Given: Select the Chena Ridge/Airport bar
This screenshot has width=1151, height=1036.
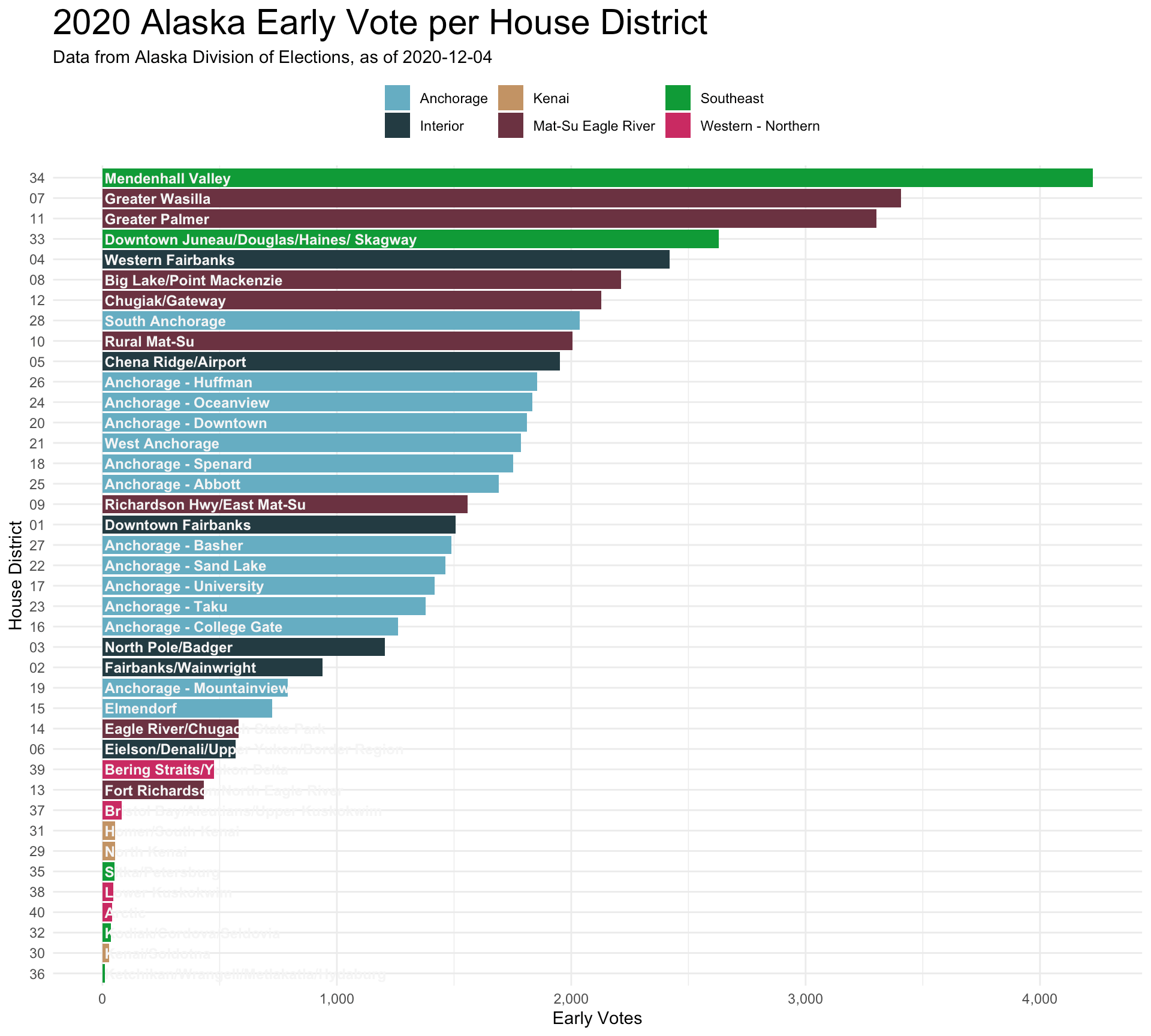Looking at the screenshot, I should coord(331,362).
